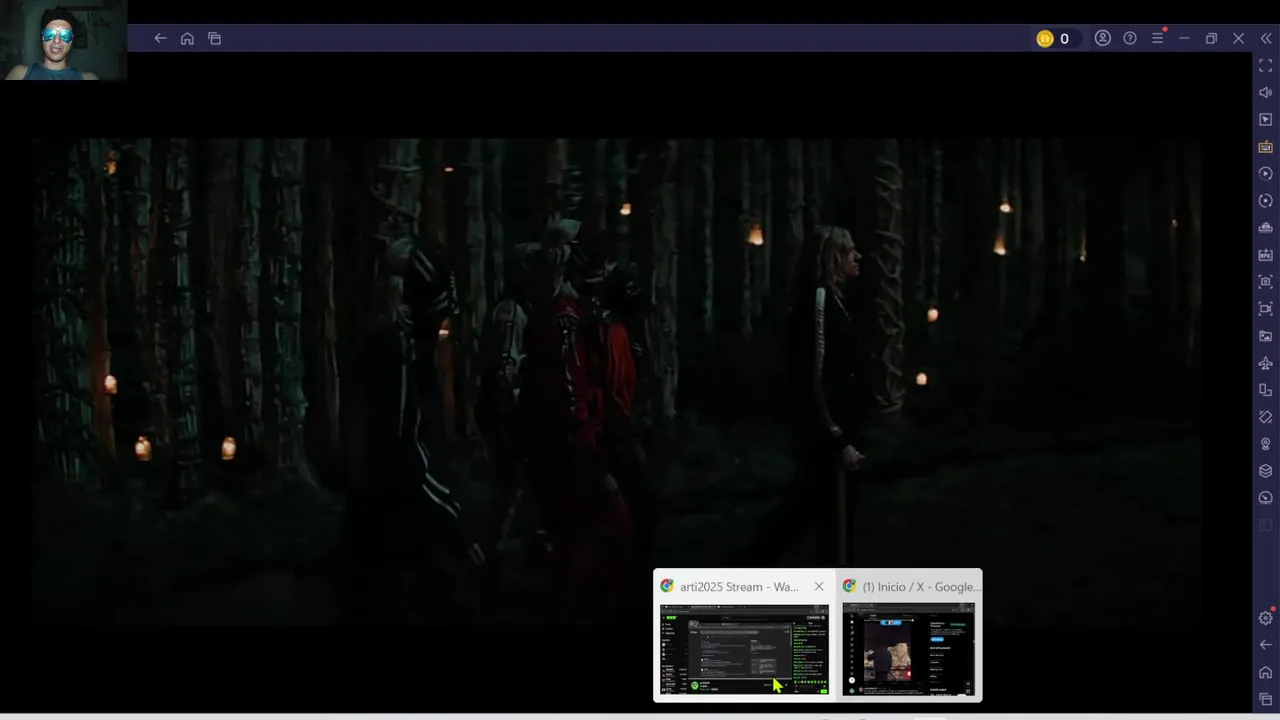Enter fullscreen mode from the sidebar
Image resolution: width=1280 pixels, height=720 pixels.
coord(1266,66)
